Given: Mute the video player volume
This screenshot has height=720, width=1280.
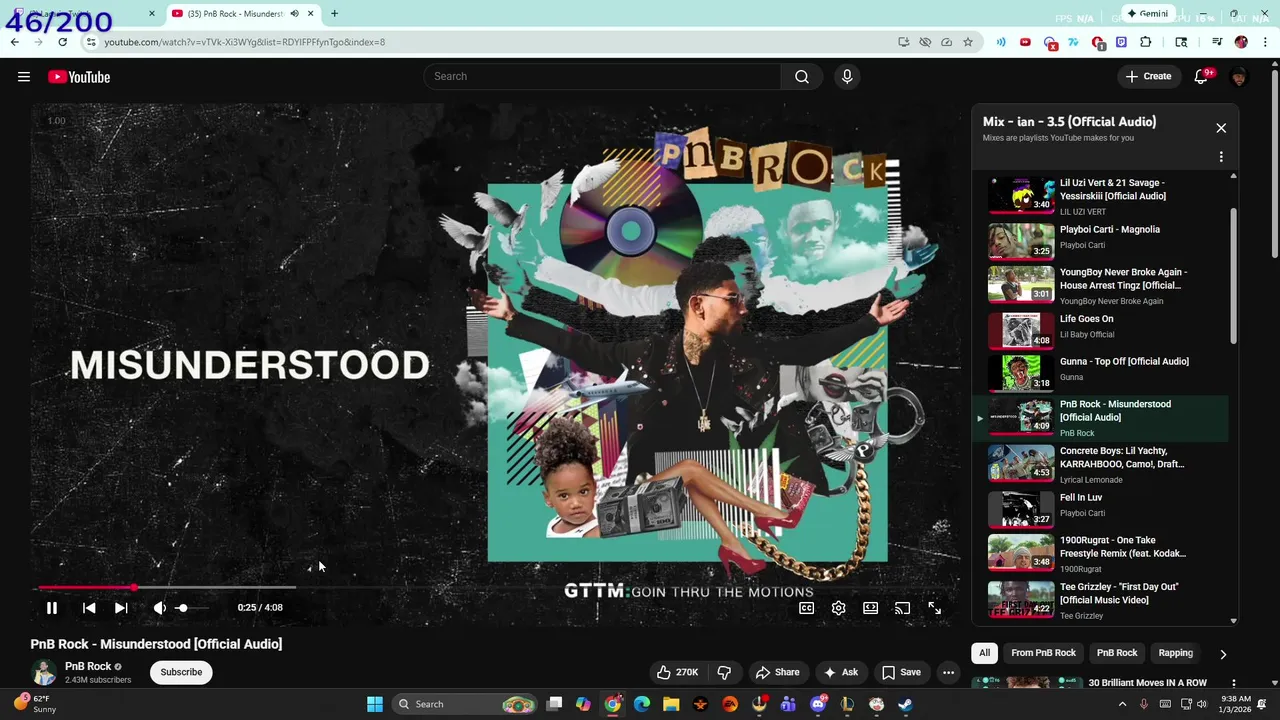Looking at the screenshot, I should pyautogui.click(x=160, y=608).
